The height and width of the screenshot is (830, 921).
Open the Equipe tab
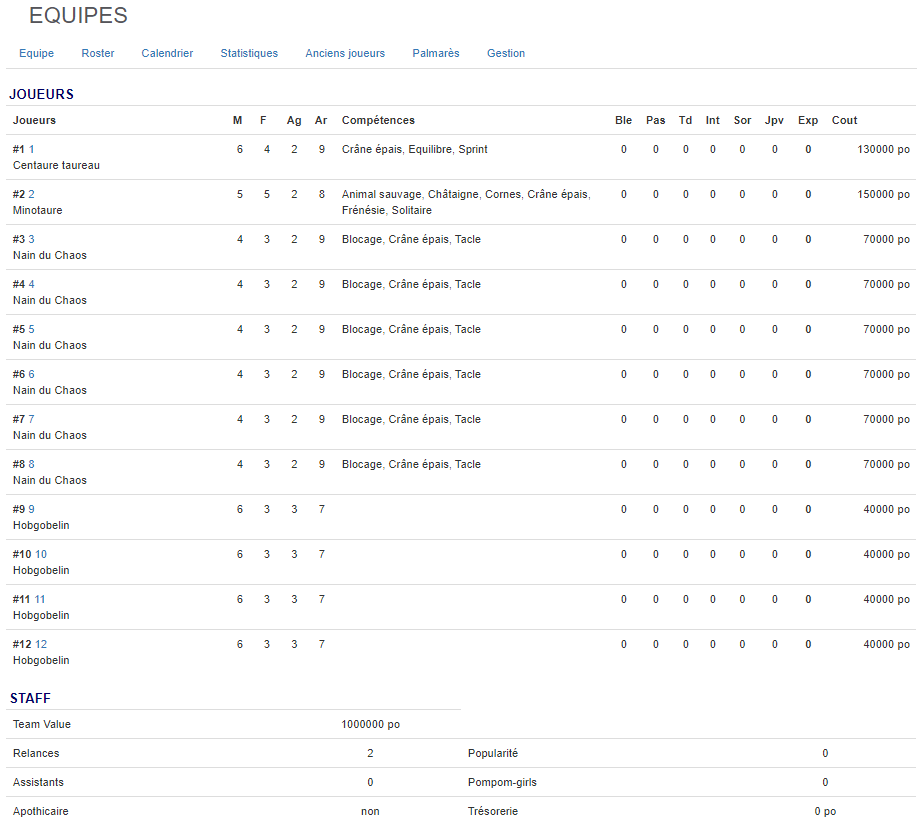pyautogui.click(x=36, y=53)
